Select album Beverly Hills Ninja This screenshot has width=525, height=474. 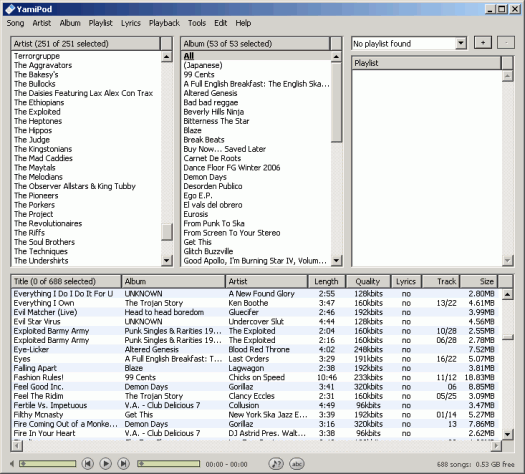256,112
